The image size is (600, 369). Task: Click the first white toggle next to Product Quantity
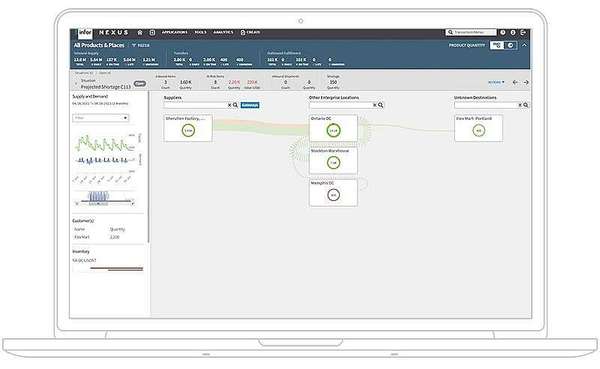pos(497,45)
